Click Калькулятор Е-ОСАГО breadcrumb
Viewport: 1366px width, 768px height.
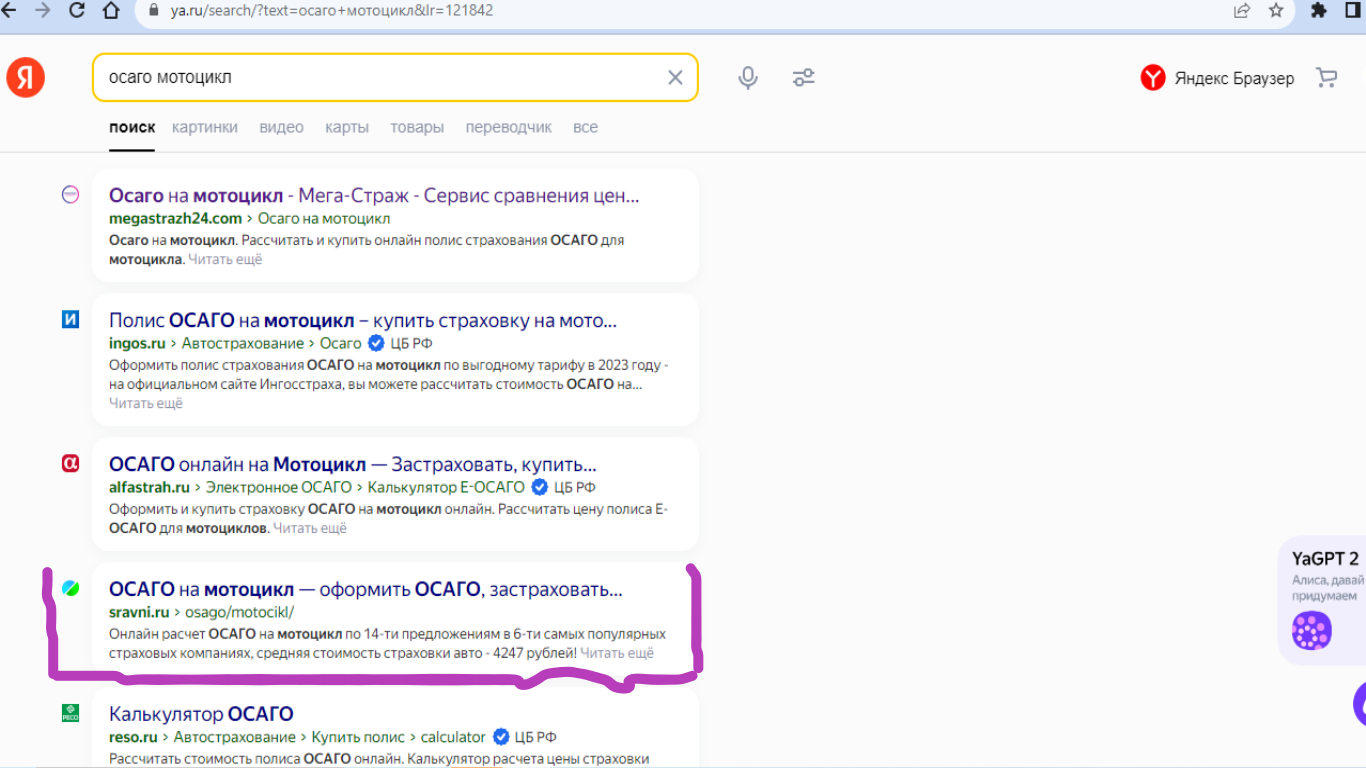click(446, 487)
